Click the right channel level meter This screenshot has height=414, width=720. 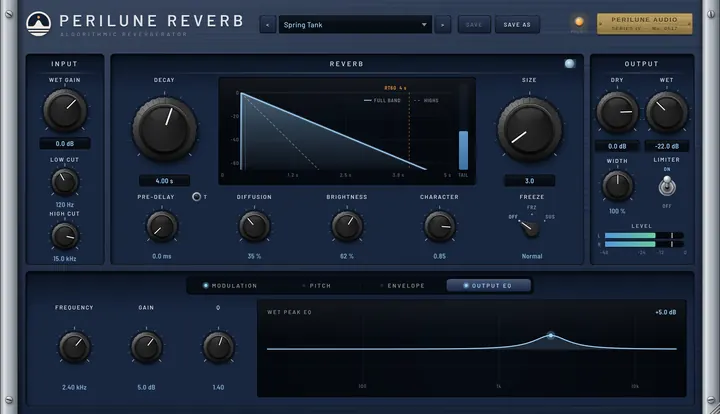(644, 244)
